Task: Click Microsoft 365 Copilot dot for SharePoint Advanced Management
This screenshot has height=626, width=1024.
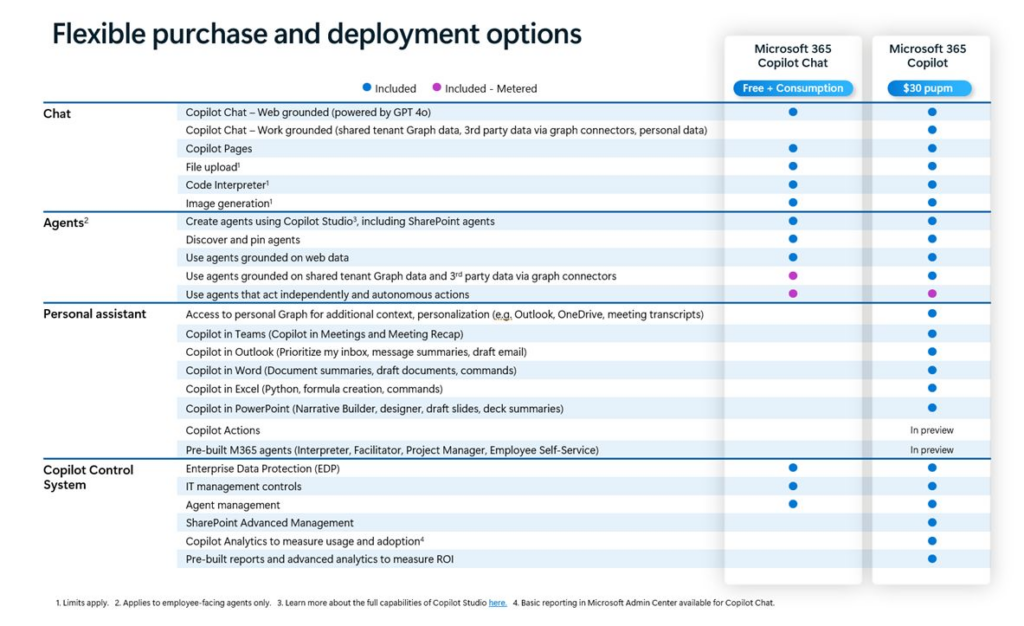Action: click(932, 522)
